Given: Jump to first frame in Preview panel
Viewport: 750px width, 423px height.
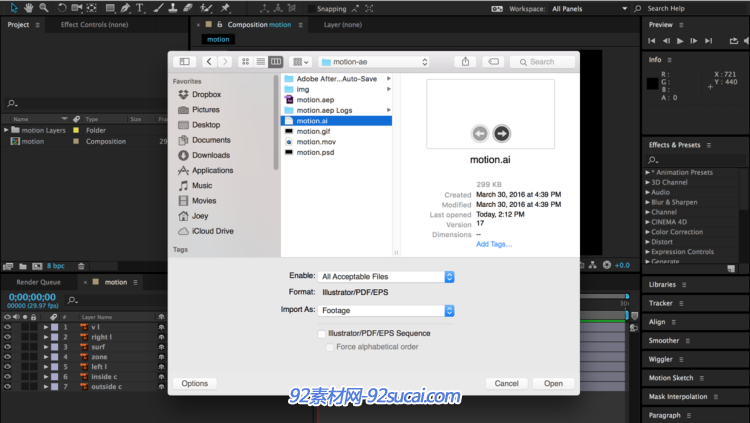Looking at the screenshot, I should pos(651,41).
